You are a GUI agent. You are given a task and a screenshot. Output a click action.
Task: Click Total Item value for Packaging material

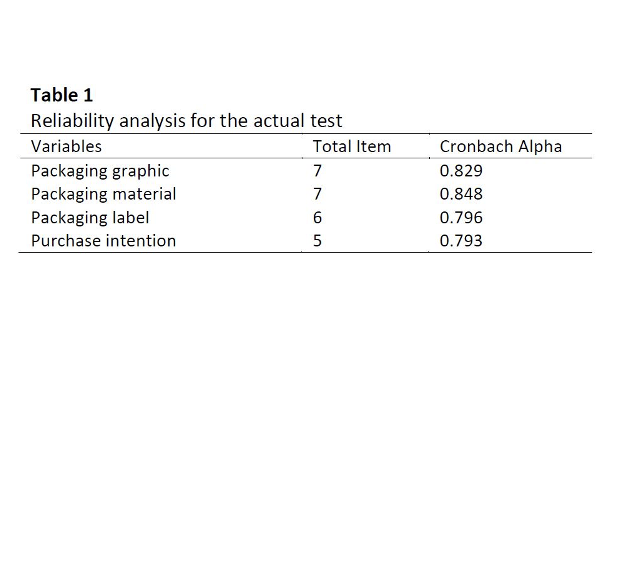[318, 194]
